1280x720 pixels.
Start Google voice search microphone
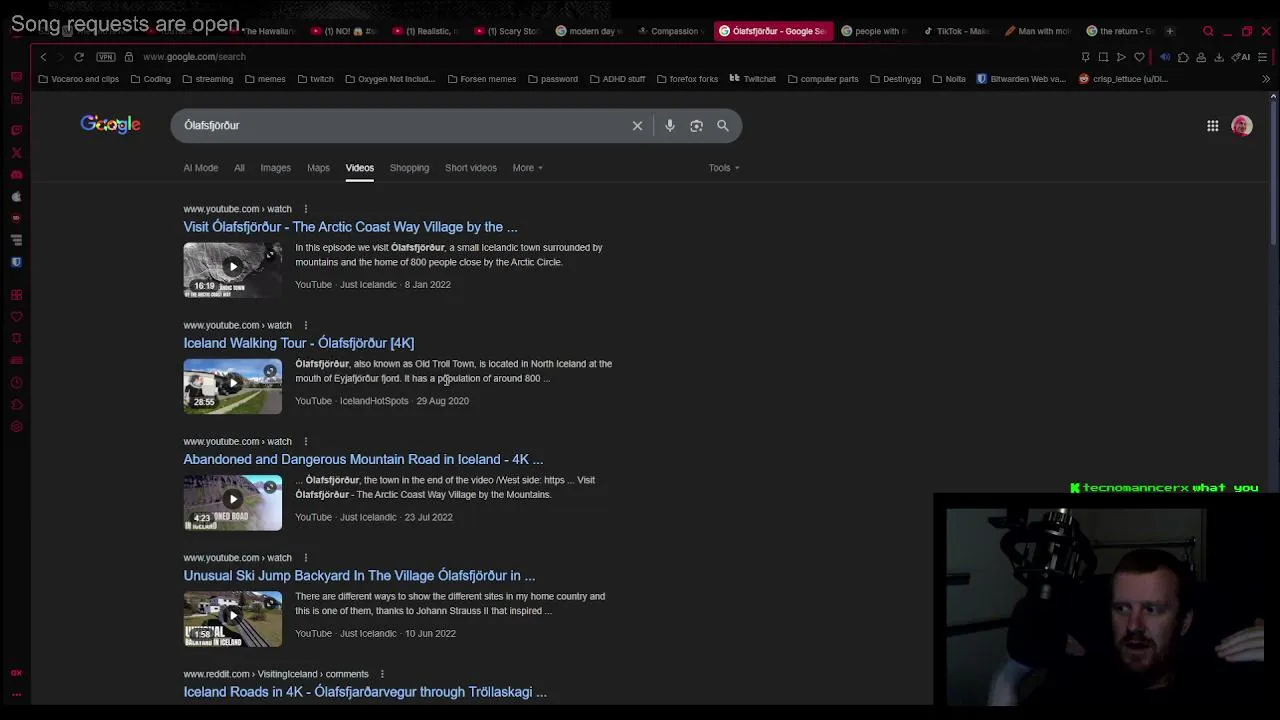click(670, 126)
